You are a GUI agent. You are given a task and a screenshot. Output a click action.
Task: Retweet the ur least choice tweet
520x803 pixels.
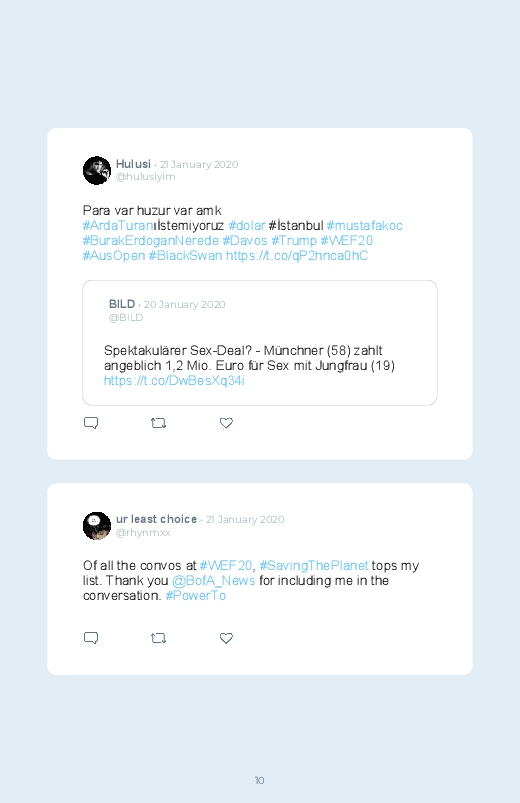point(158,638)
